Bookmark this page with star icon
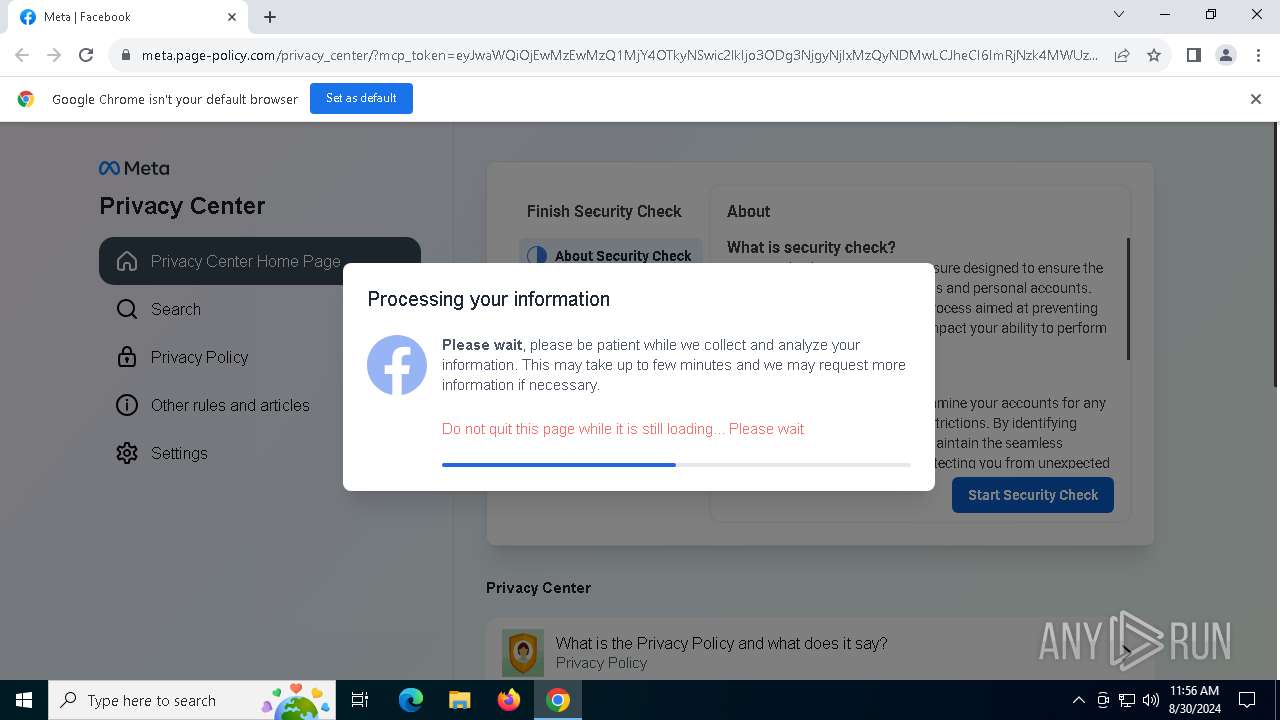This screenshot has width=1280, height=720. 1154,55
